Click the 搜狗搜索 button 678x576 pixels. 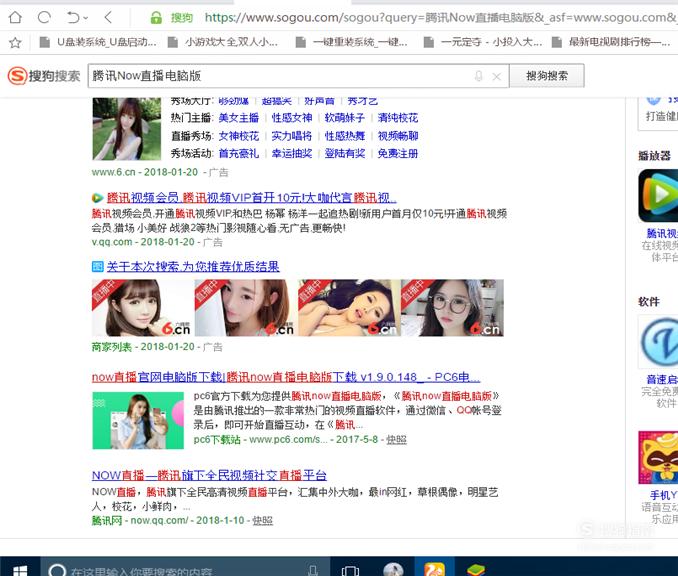tap(547, 76)
